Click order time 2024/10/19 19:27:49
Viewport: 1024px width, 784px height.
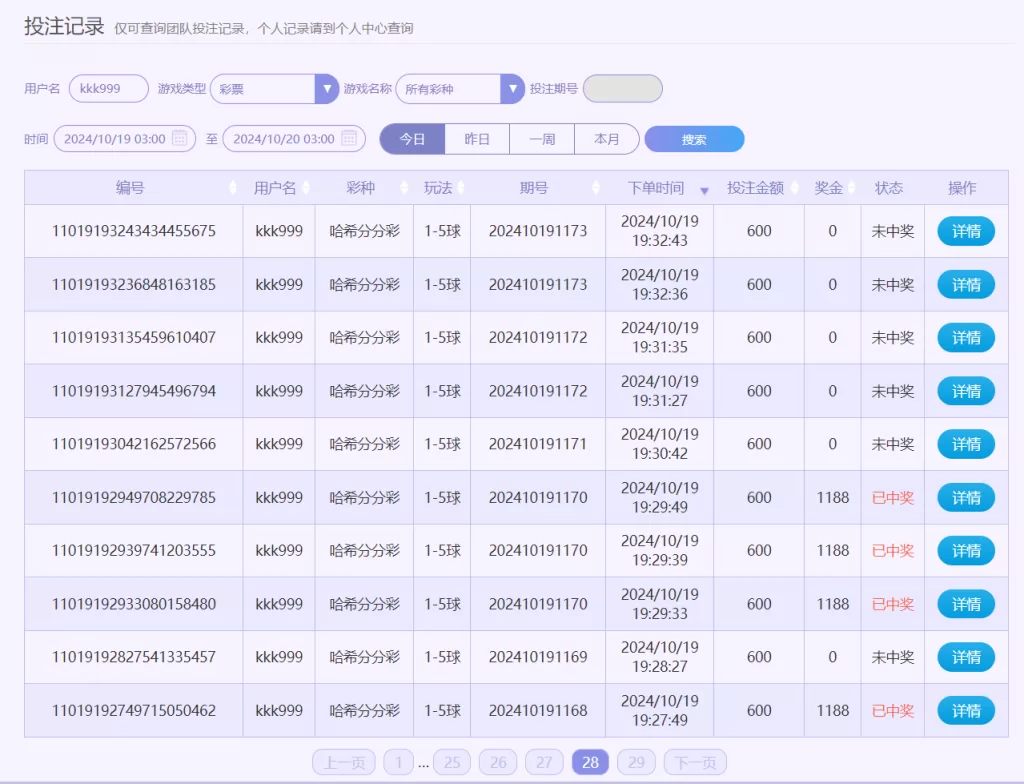660,711
